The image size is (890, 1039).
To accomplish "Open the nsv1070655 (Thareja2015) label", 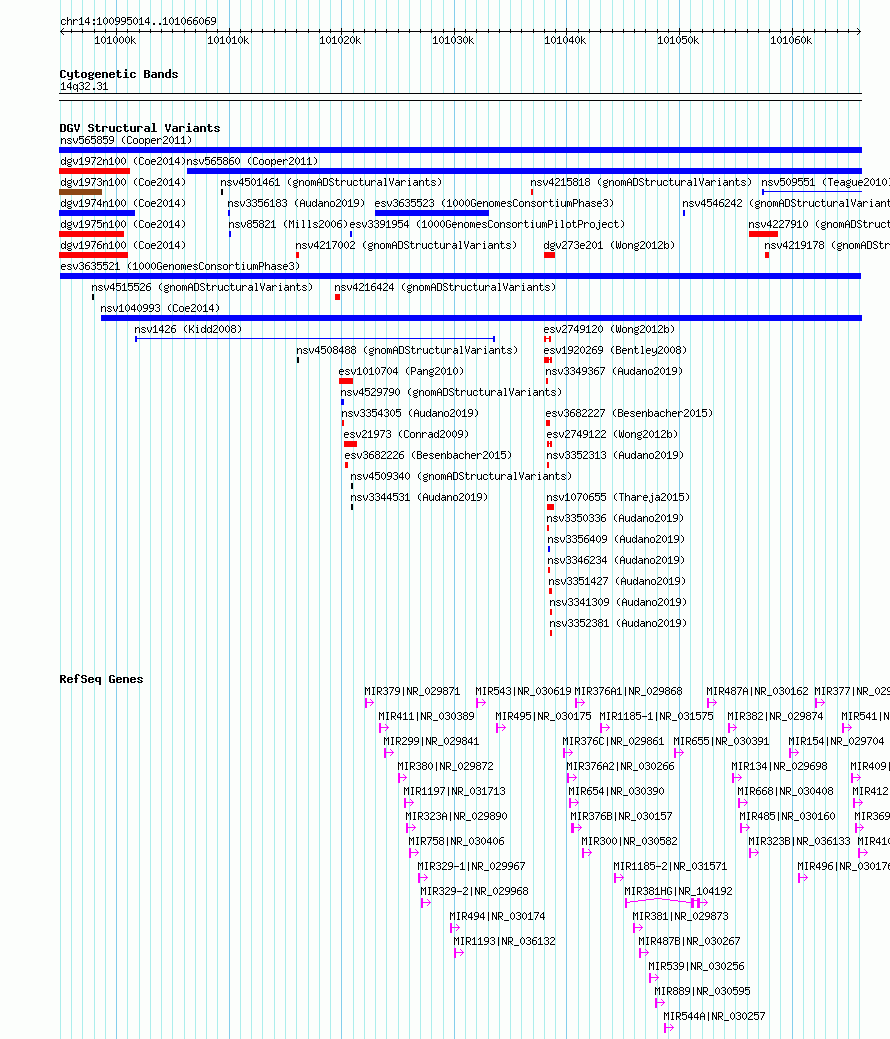I will click(618, 497).
